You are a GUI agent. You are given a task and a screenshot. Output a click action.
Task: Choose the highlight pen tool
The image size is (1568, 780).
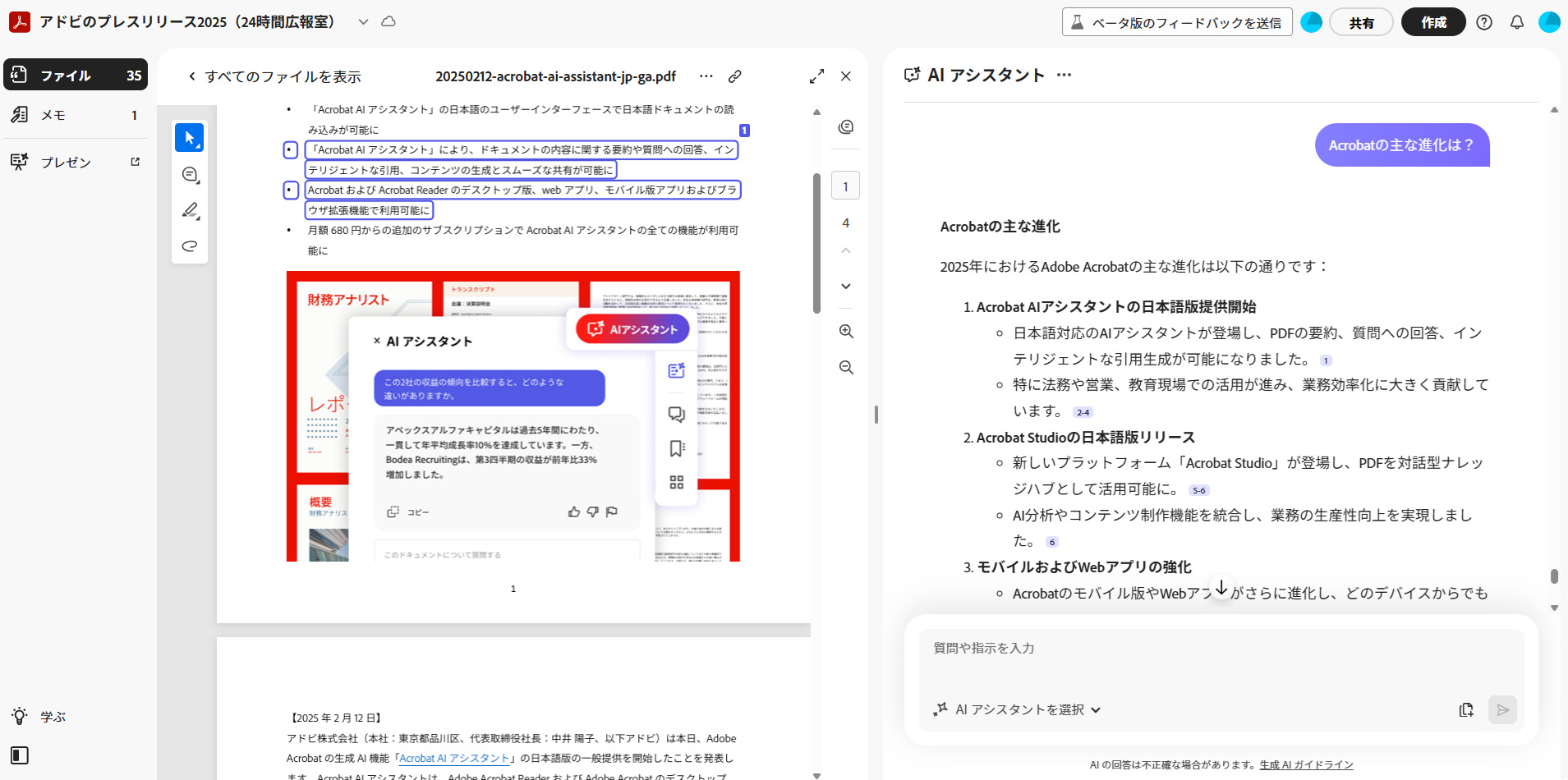(190, 210)
